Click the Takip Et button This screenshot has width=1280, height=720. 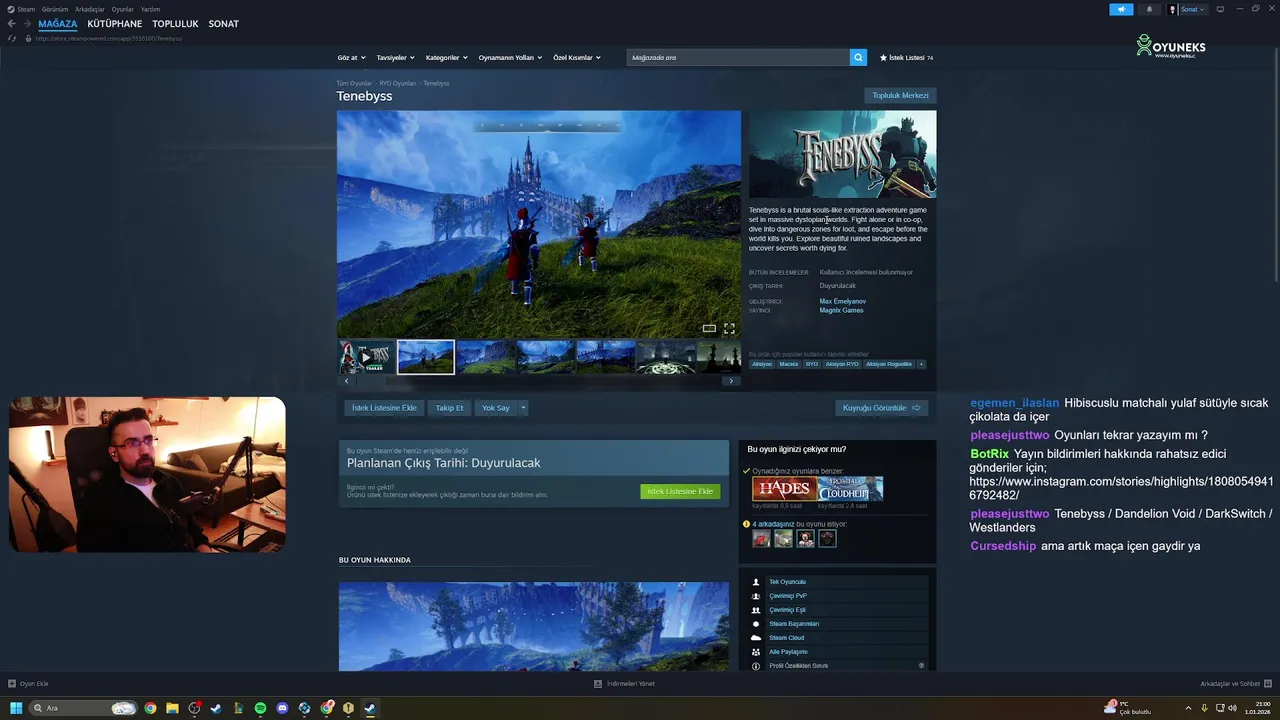point(449,408)
